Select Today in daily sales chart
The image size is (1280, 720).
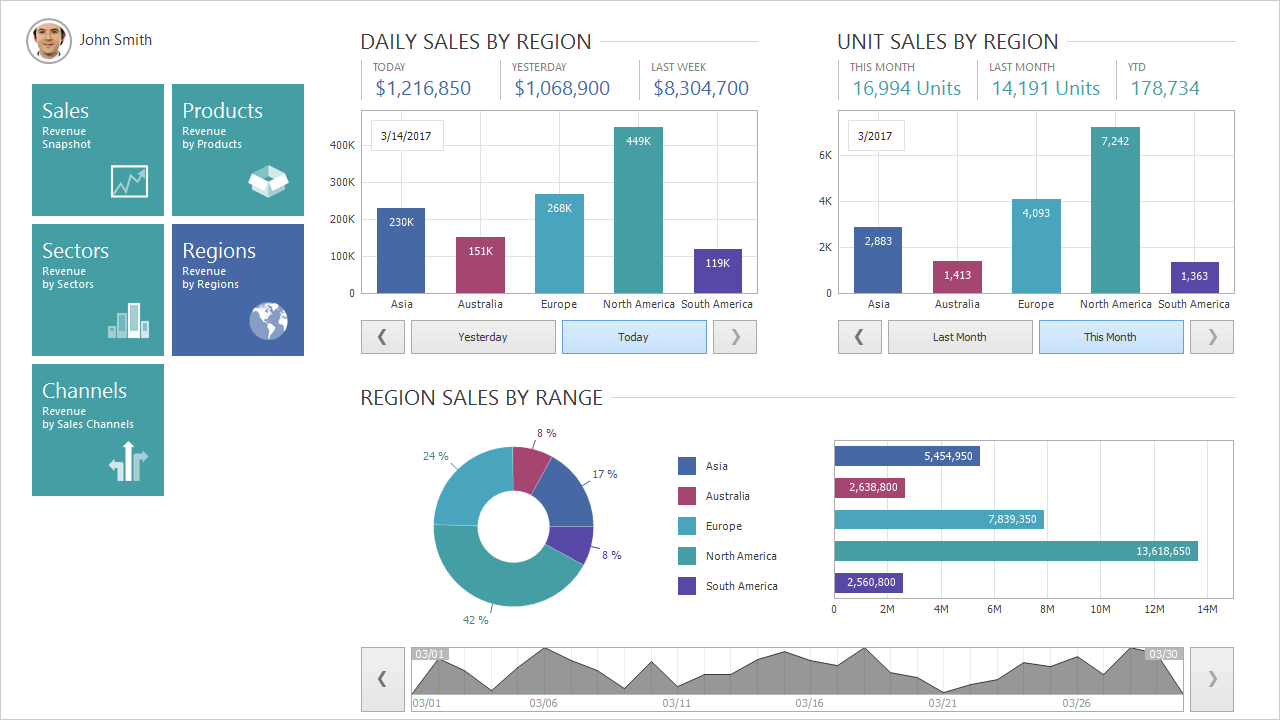tap(634, 337)
